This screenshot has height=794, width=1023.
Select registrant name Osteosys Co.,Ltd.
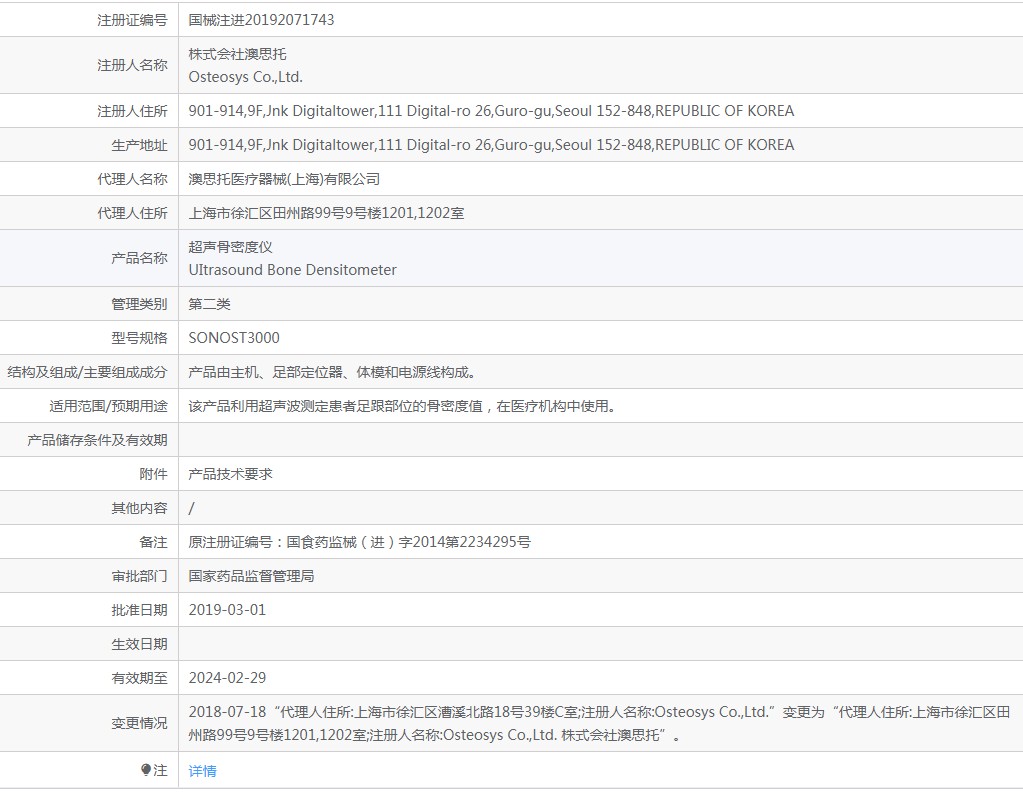(245, 77)
